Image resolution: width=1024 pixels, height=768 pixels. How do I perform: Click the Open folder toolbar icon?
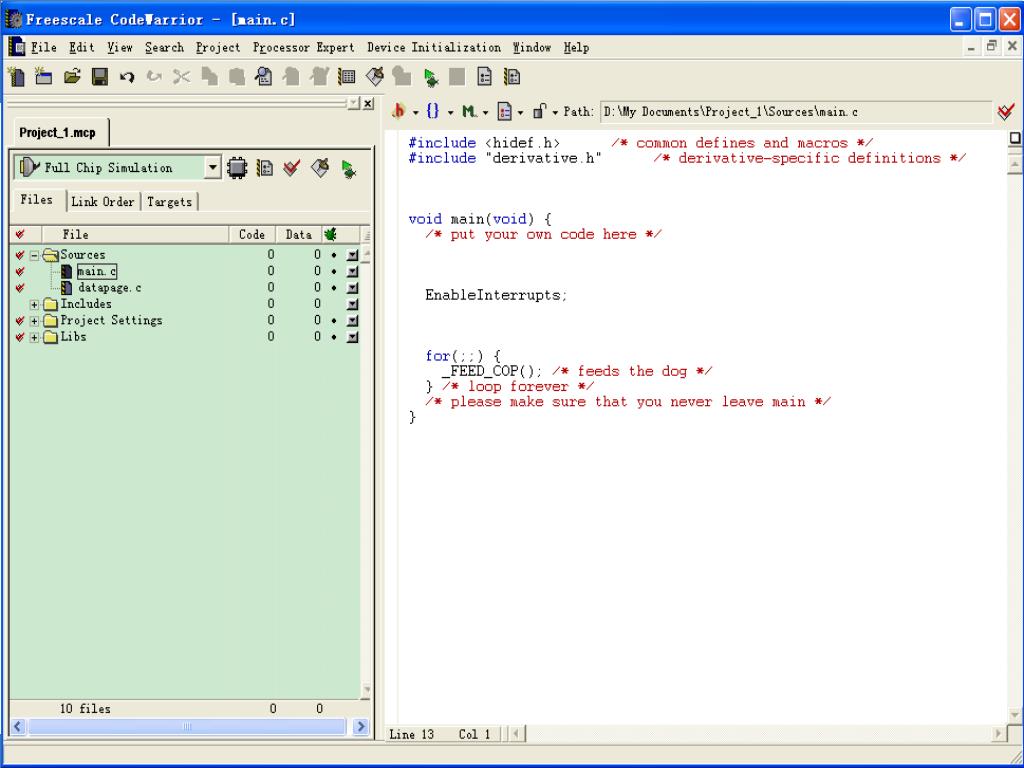coord(72,77)
